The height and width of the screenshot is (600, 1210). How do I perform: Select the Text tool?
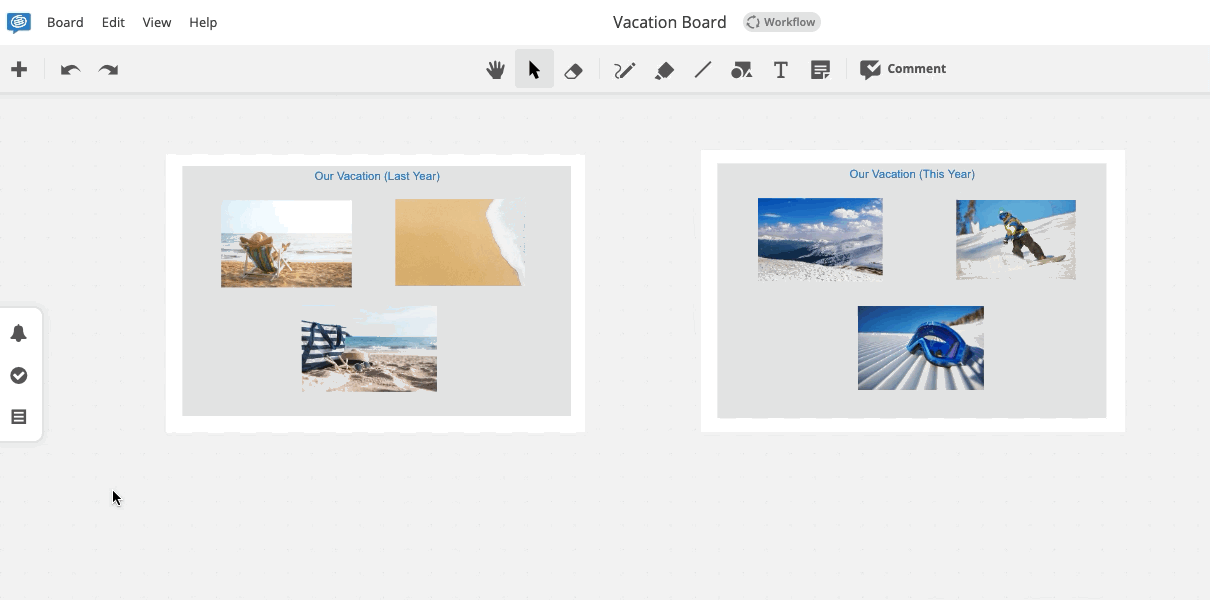[x=780, y=69]
